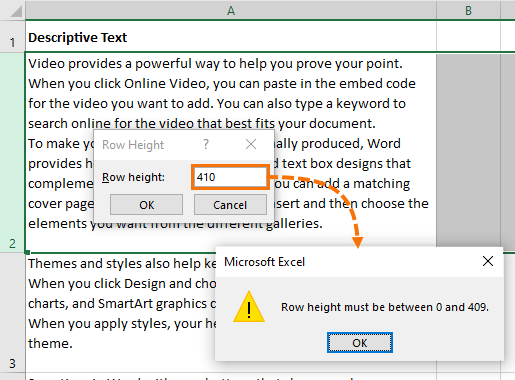This screenshot has height=380, width=515.
Task: Select row 2 header
Action: pos(12,153)
